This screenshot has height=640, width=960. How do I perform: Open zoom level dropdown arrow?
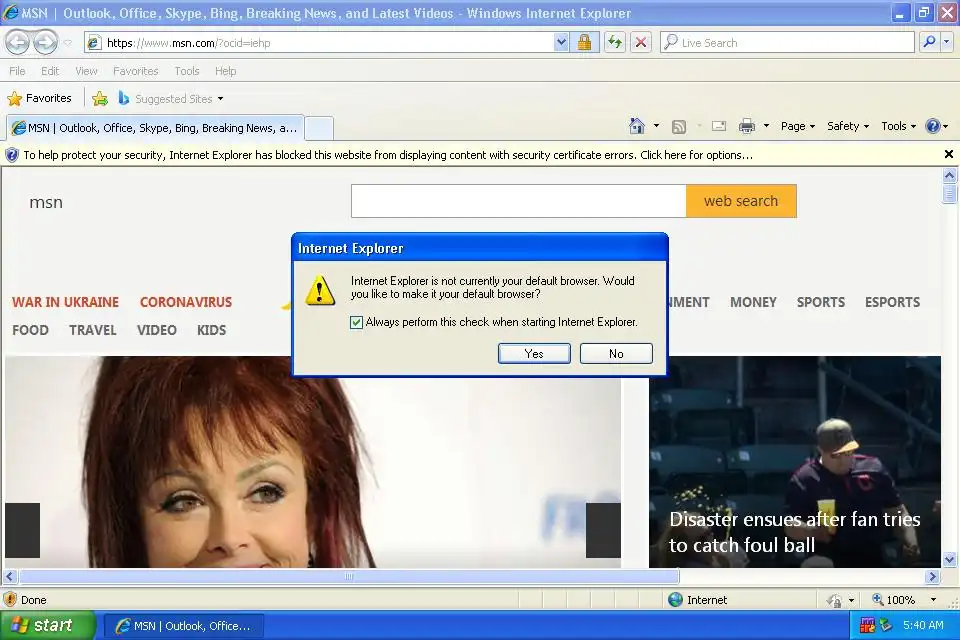933,600
